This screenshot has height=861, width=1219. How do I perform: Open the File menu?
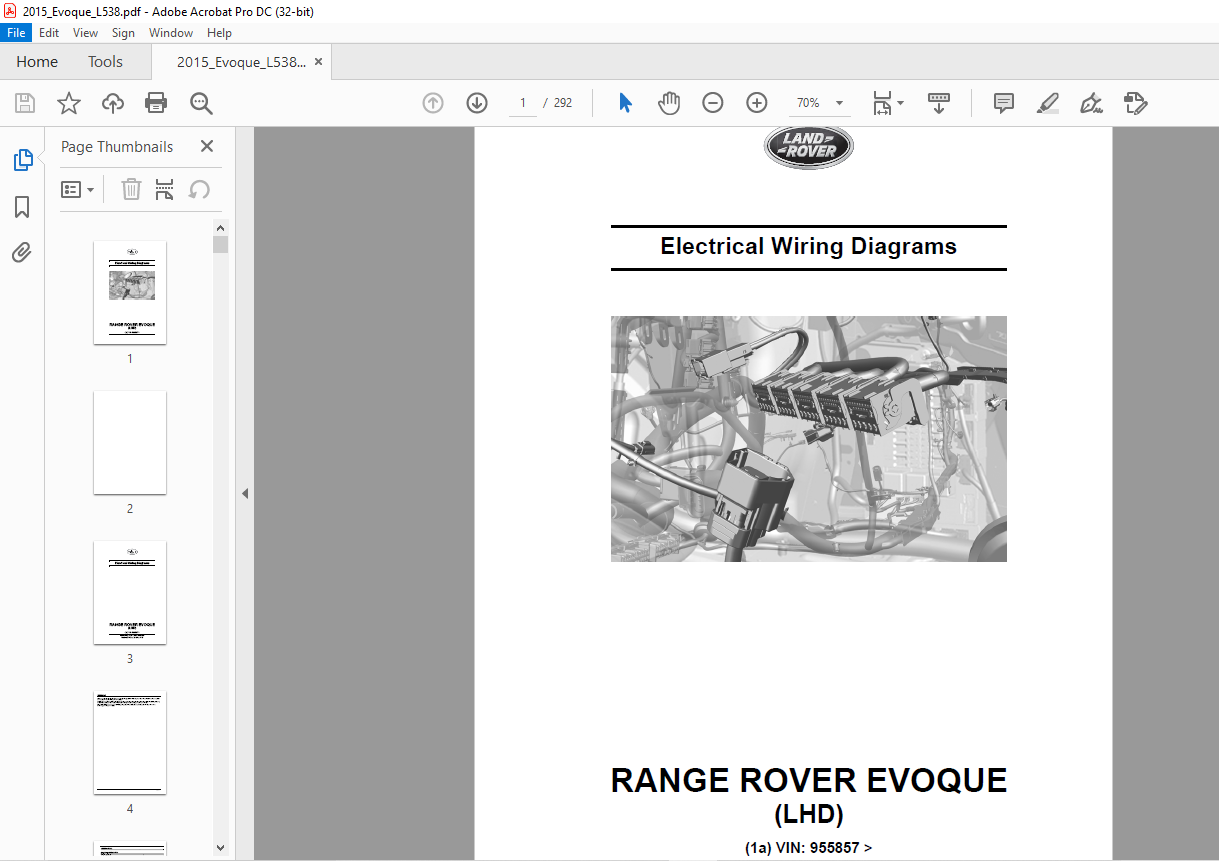point(17,33)
